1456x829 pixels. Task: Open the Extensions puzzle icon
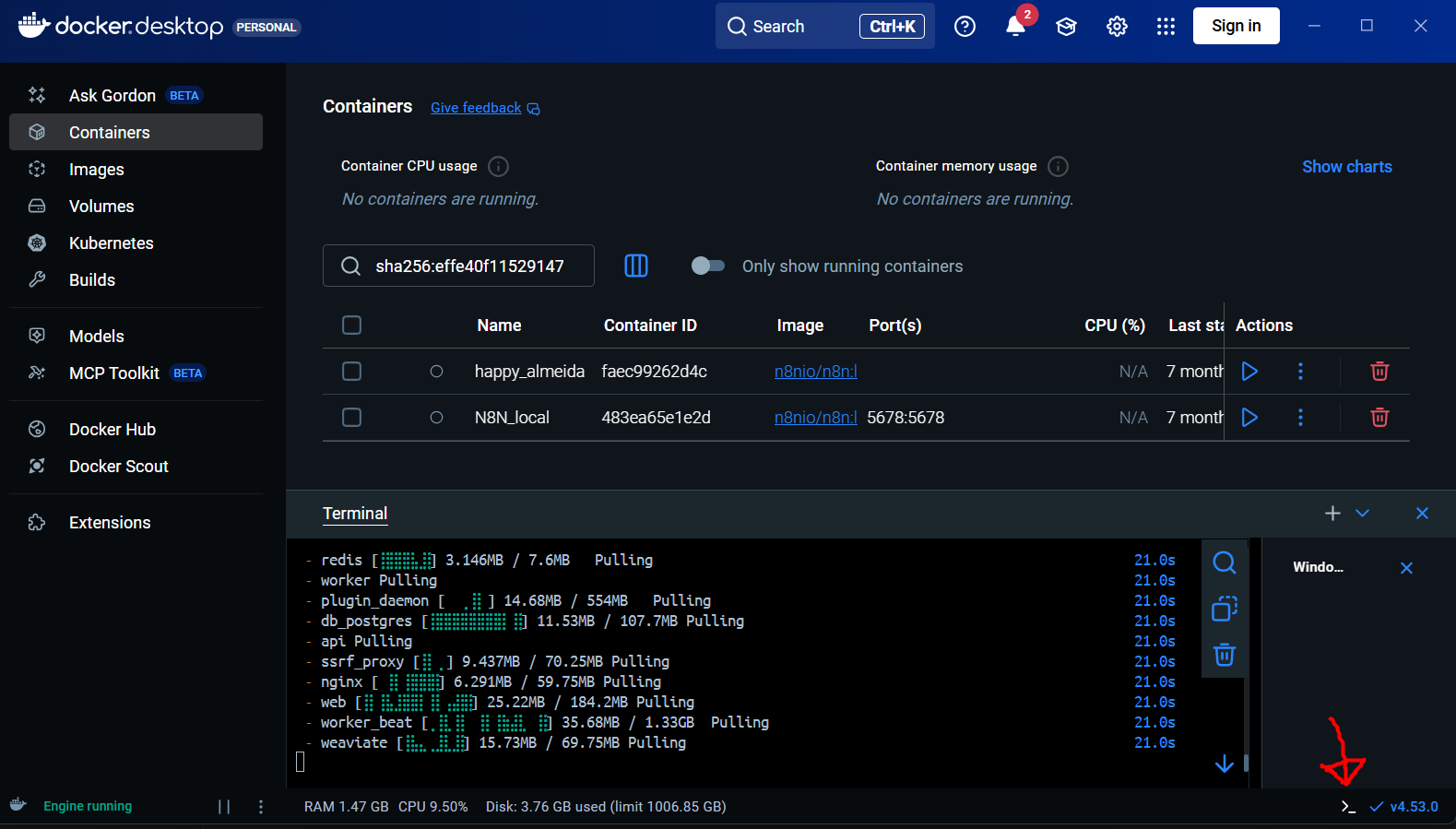pyautogui.click(x=37, y=522)
